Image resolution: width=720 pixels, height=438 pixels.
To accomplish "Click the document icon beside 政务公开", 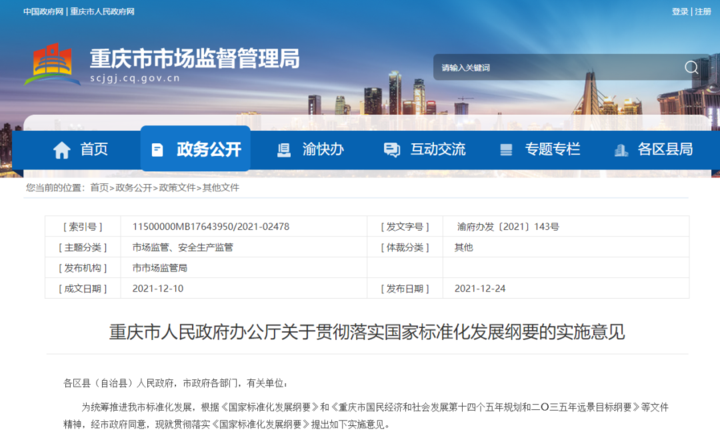I will coord(157,149).
